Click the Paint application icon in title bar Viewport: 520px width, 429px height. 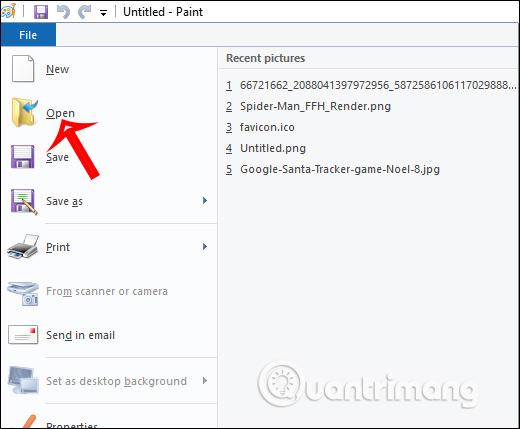tap(7, 12)
